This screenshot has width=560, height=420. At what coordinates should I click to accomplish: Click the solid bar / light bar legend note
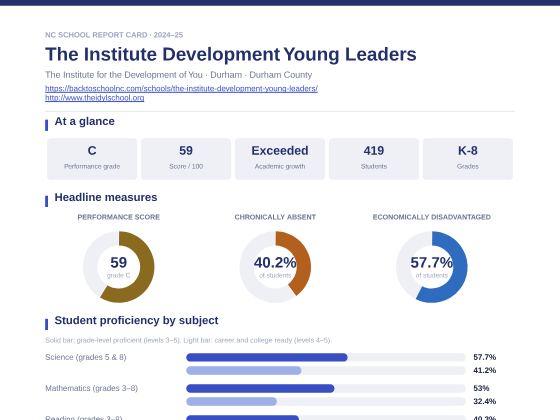tap(188, 340)
